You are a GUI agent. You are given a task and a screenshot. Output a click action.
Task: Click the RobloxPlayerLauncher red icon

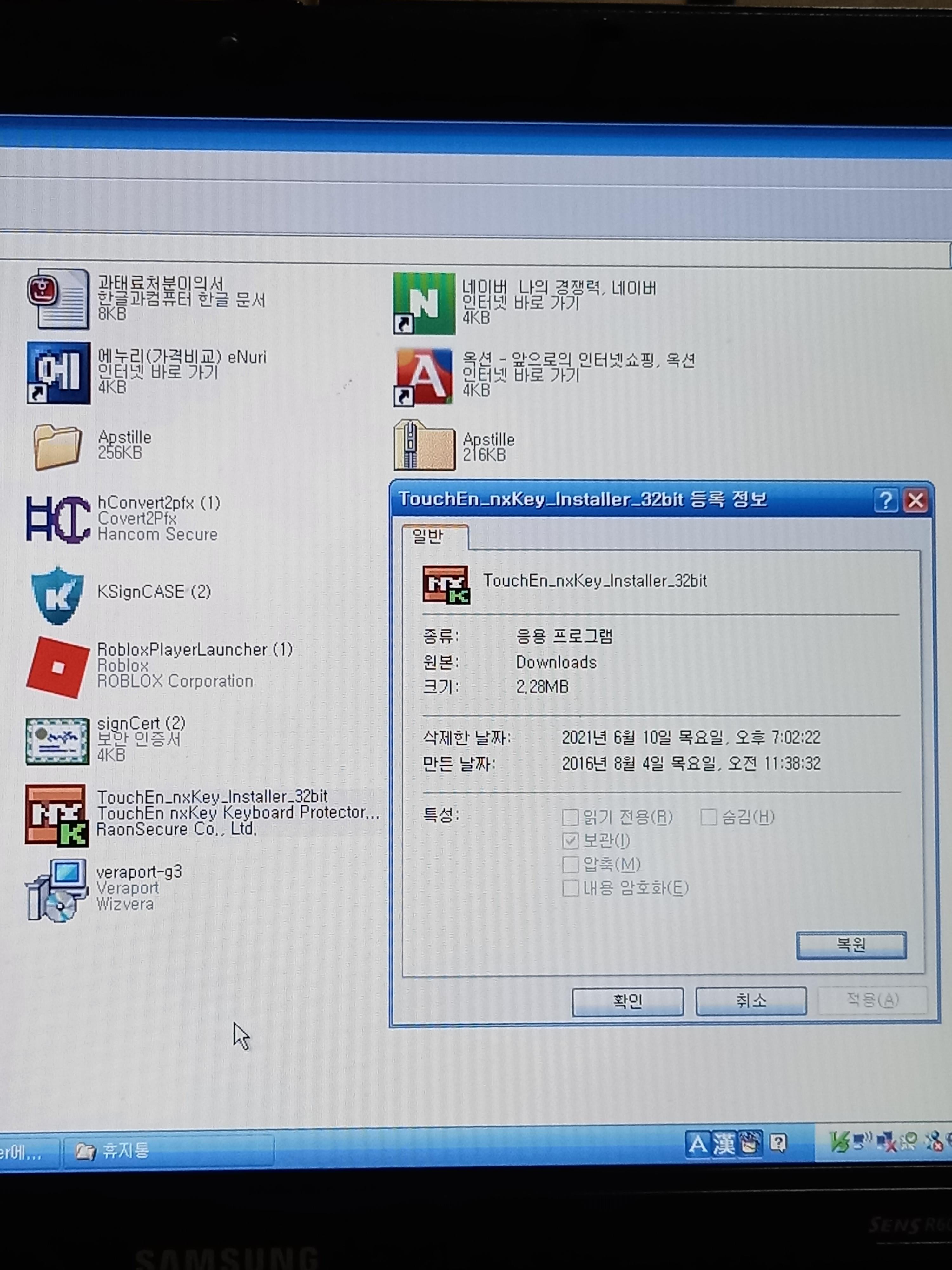[x=58, y=667]
